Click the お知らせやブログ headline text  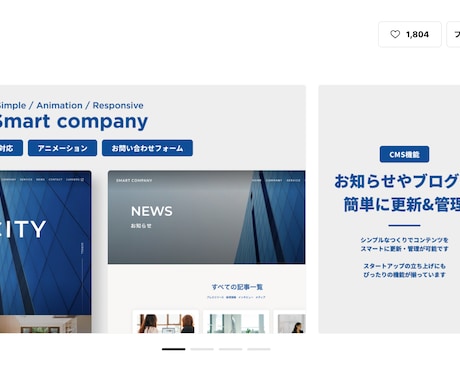click(397, 181)
